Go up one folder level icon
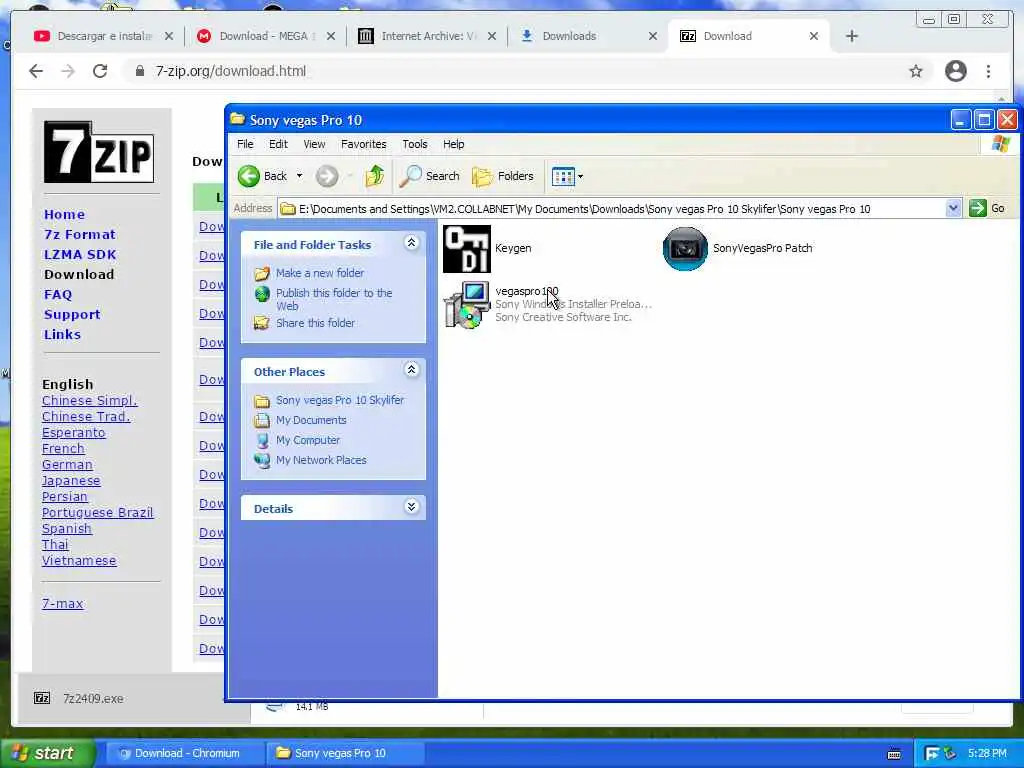This screenshot has width=1024, height=768. (x=375, y=176)
